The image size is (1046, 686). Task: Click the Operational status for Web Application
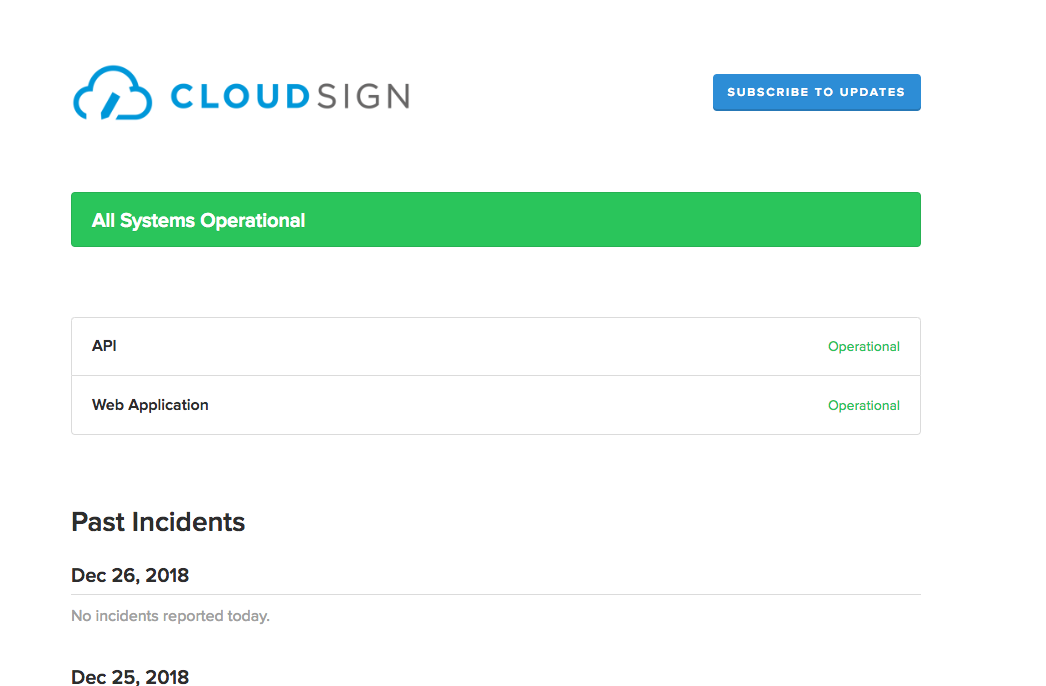pos(864,405)
